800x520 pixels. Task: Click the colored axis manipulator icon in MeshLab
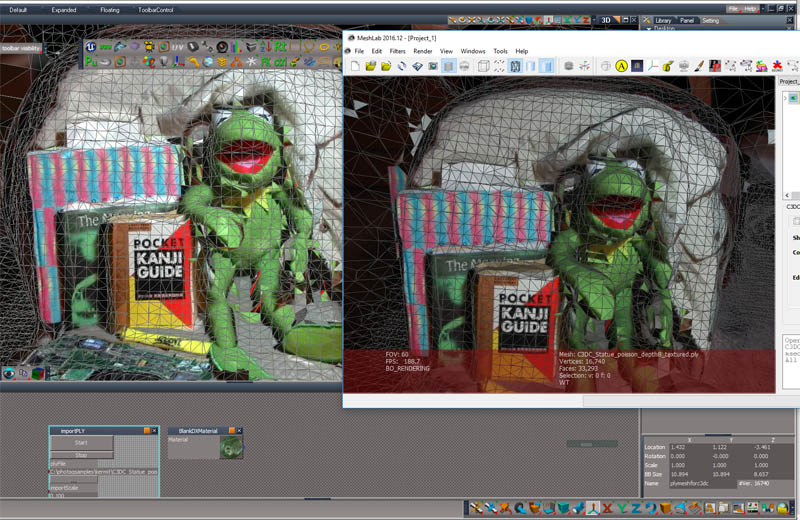click(x=653, y=66)
